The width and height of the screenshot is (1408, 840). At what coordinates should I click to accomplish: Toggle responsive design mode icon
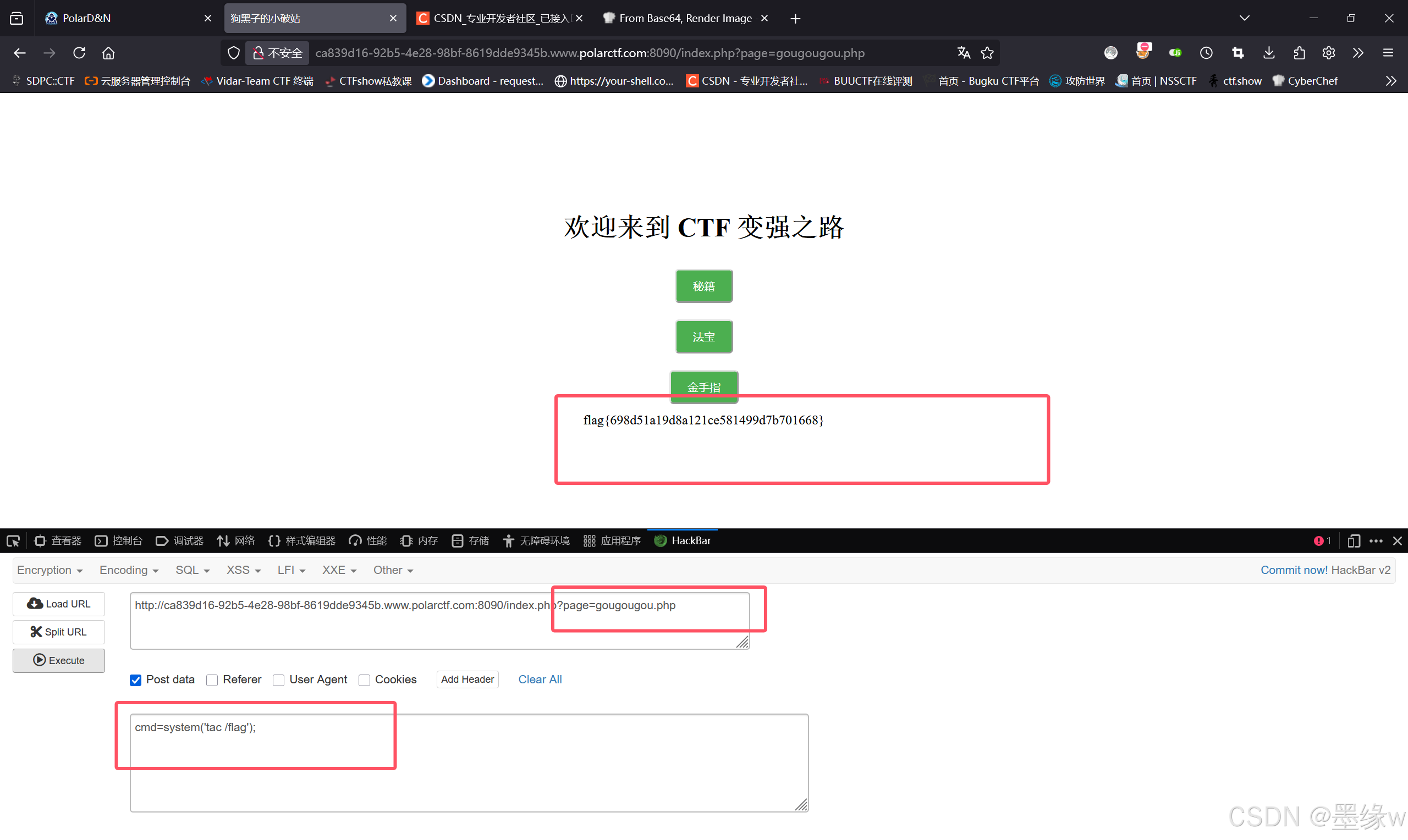(1353, 540)
